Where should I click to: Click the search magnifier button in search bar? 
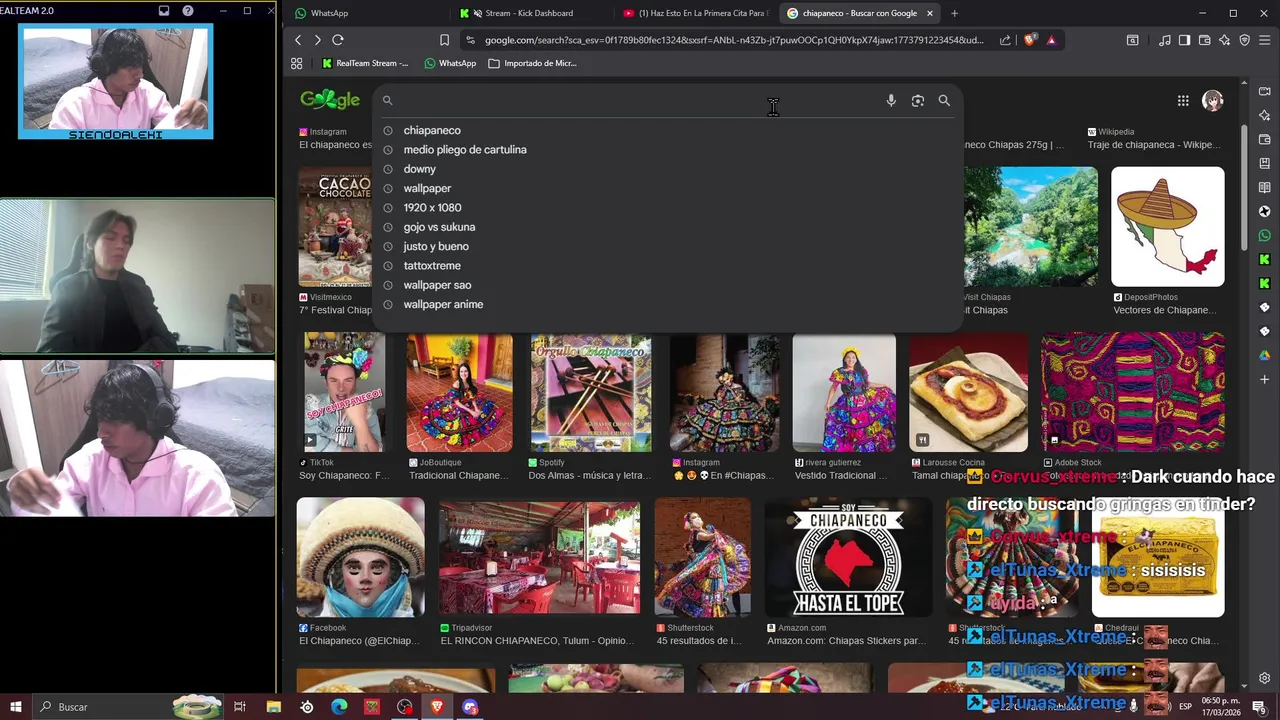pos(944,101)
